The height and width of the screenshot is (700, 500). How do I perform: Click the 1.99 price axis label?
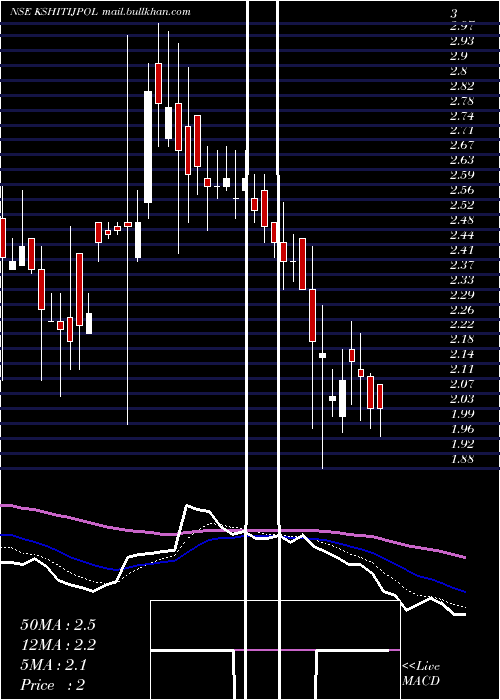tap(462, 413)
